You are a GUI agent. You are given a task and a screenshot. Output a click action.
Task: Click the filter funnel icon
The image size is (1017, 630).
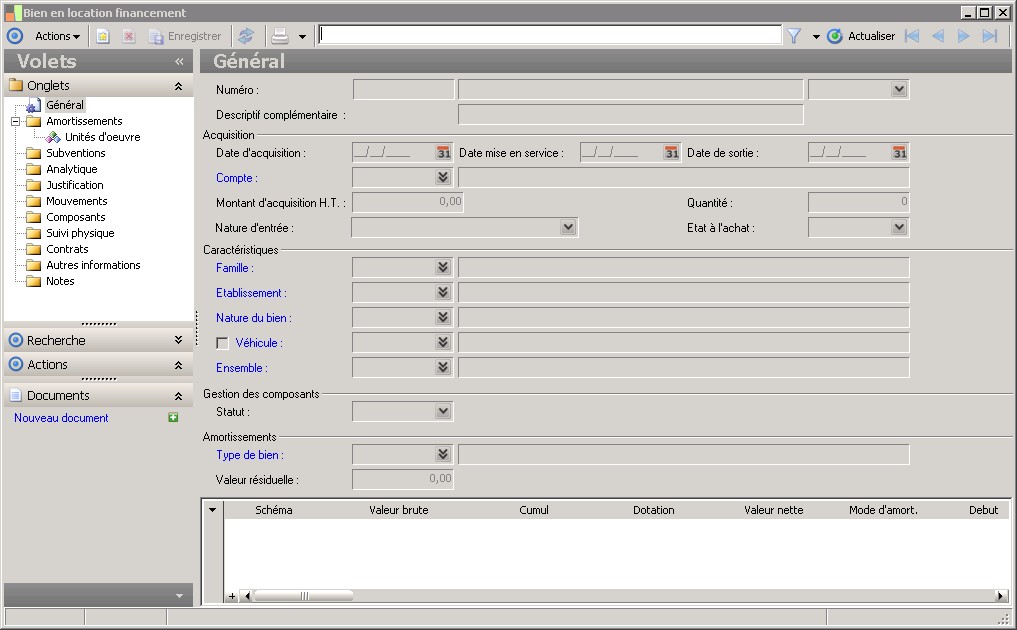tap(794, 36)
